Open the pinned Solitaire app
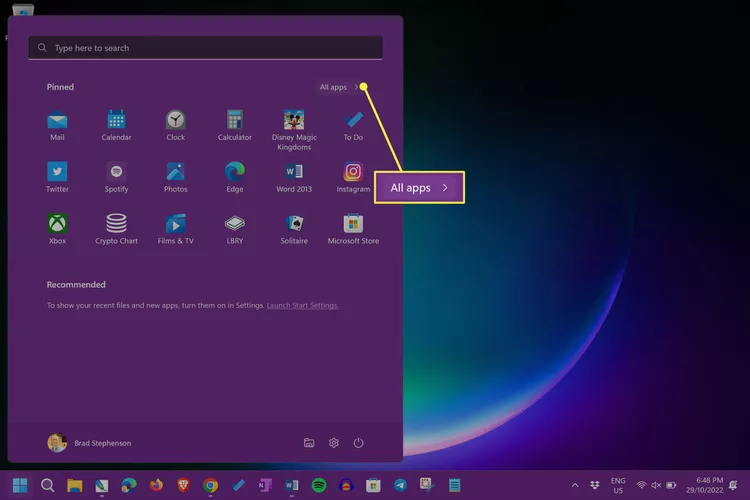Viewport: 750px width, 500px height. pyautogui.click(x=294, y=228)
